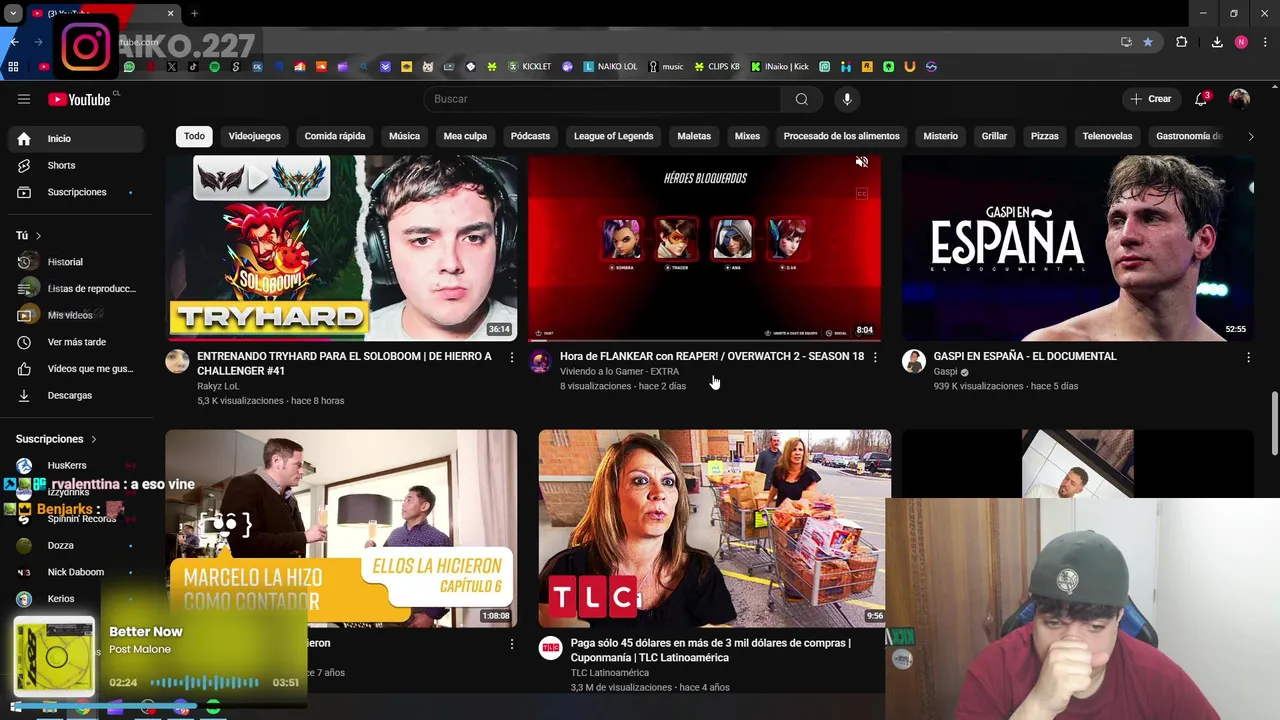The image size is (1280, 720).
Task: Start voice search with the microphone
Action: coord(847,99)
